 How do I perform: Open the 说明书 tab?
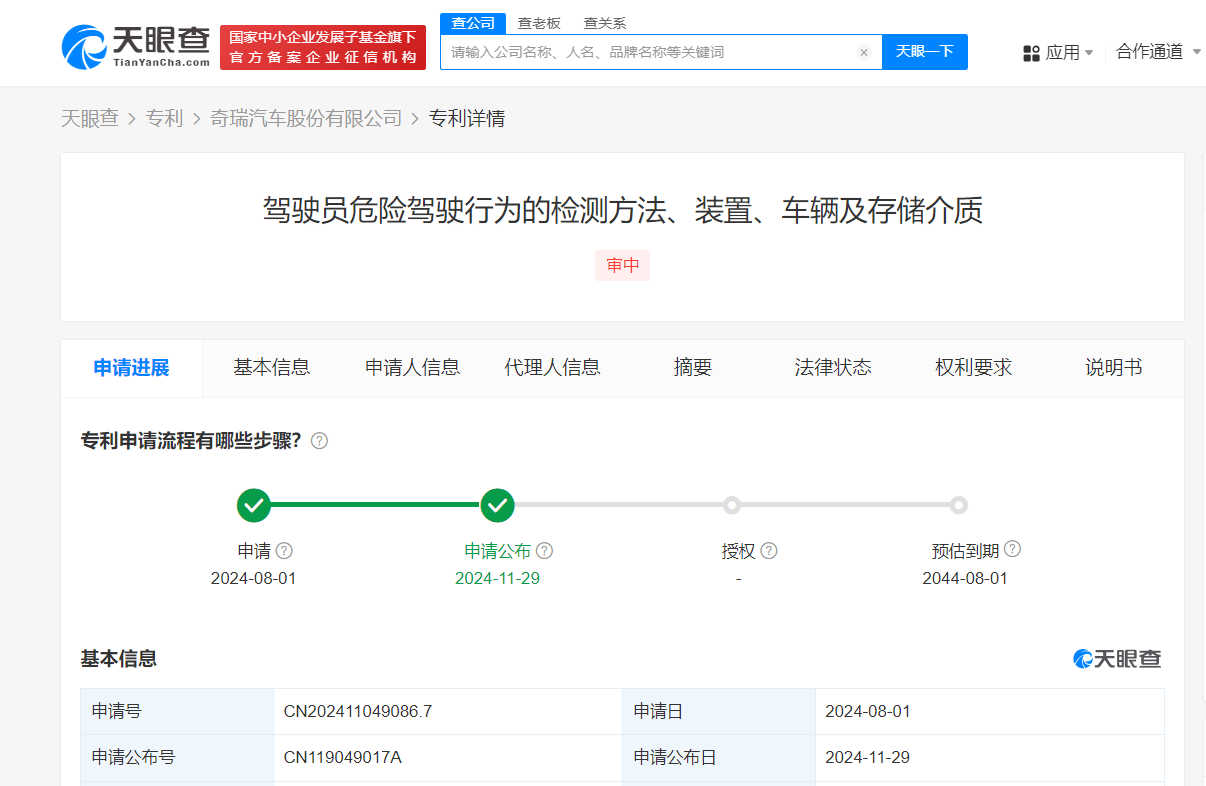tap(1114, 368)
